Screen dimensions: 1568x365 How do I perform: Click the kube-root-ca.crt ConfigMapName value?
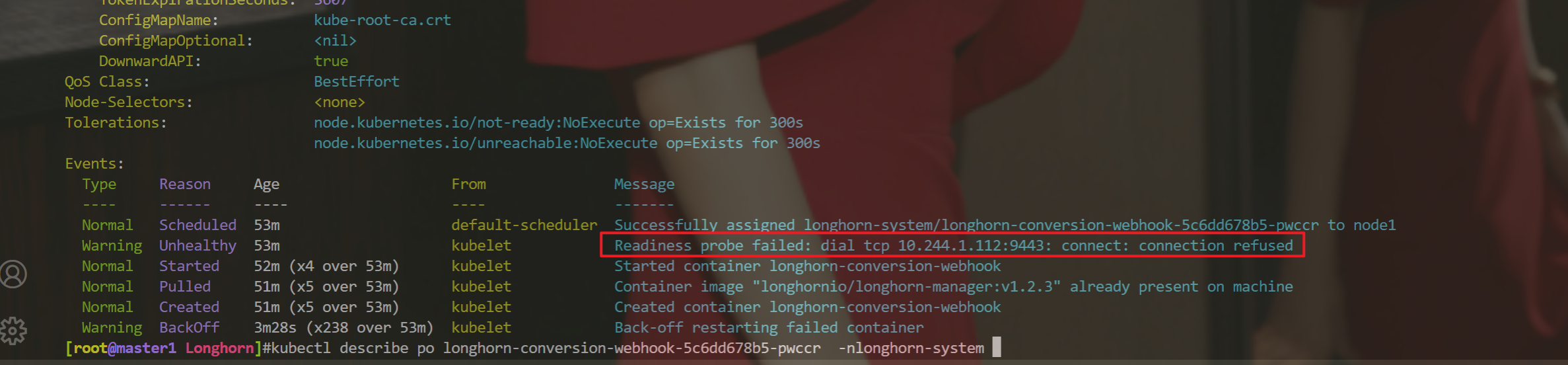click(382, 20)
